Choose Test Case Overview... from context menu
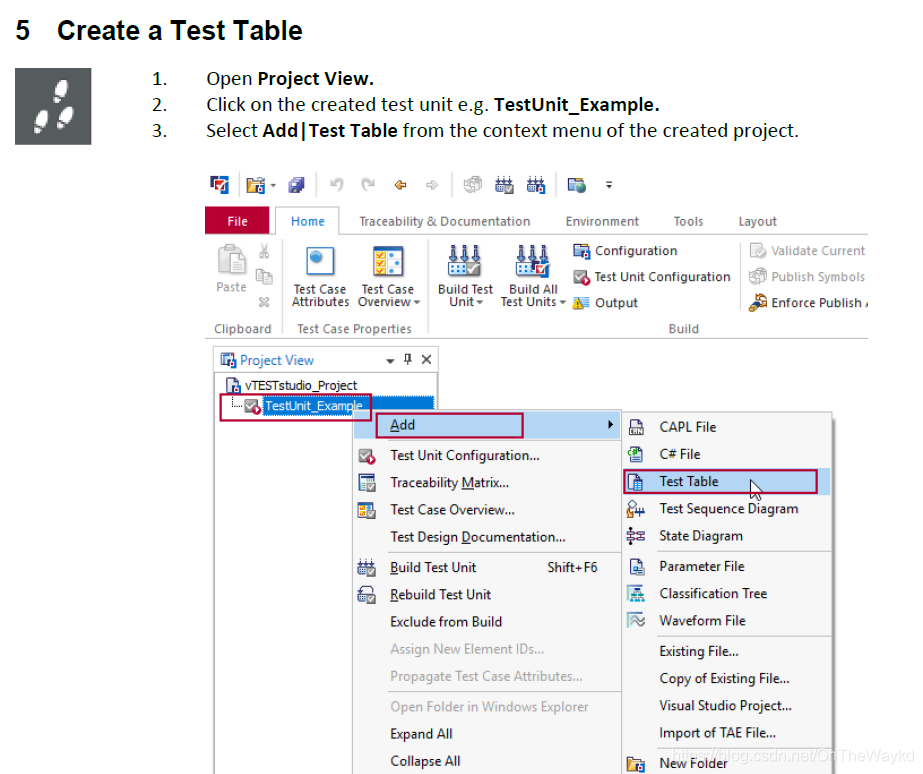Image resolution: width=923 pixels, height=774 pixels. click(x=452, y=510)
